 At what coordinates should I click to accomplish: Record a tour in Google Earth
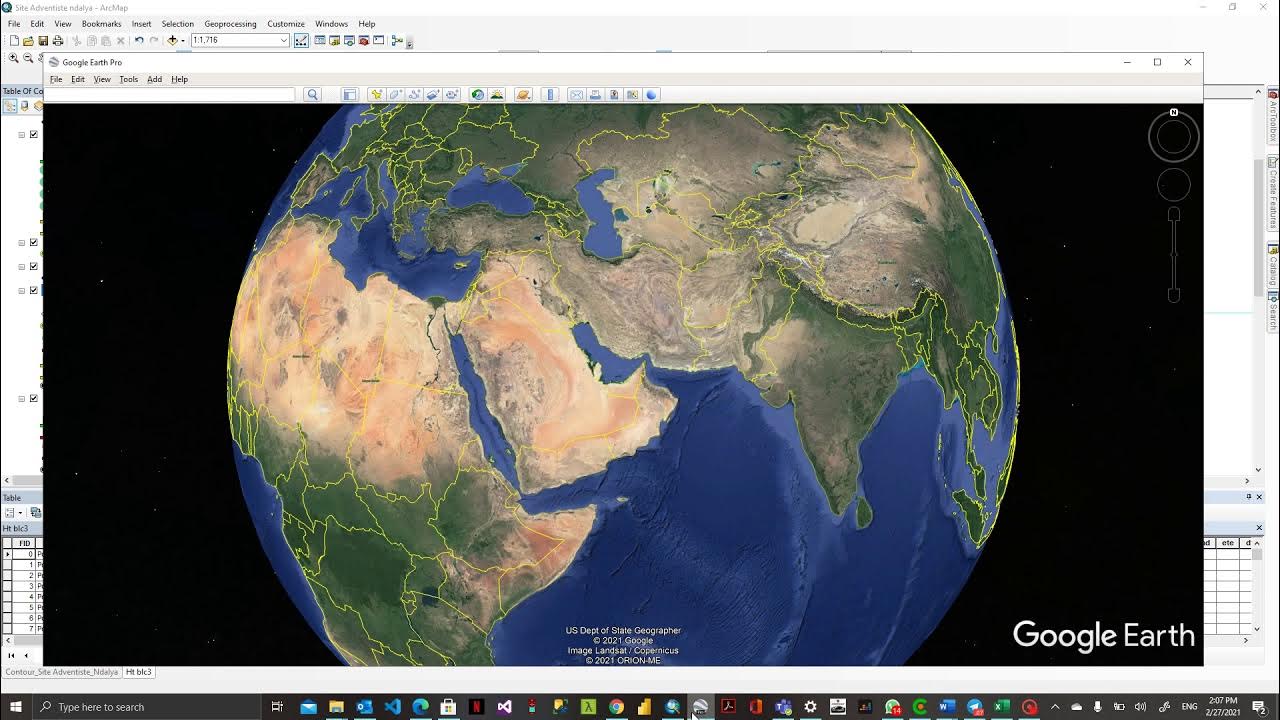tap(452, 95)
